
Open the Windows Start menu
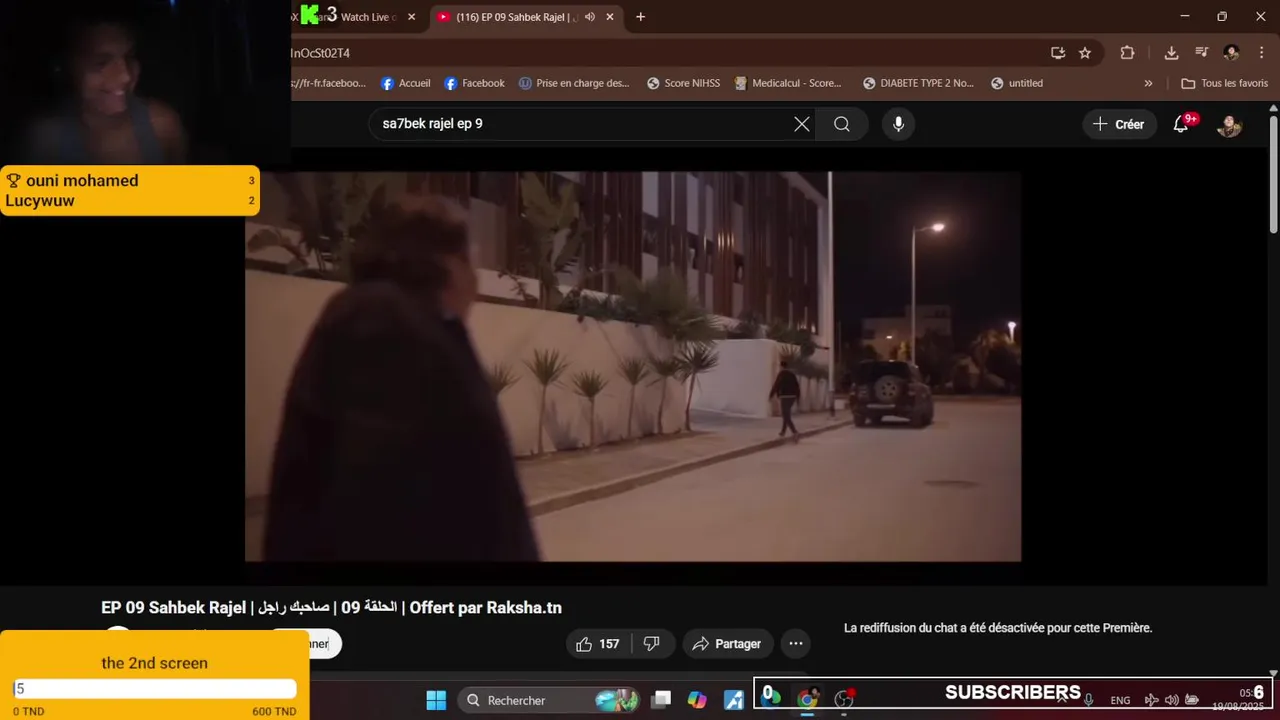pos(436,700)
